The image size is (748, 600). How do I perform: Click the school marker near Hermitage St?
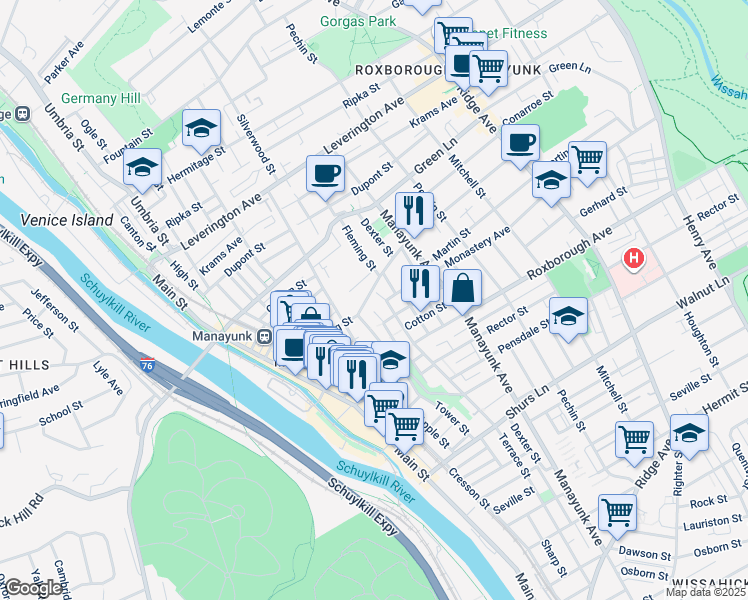click(201, 128)
